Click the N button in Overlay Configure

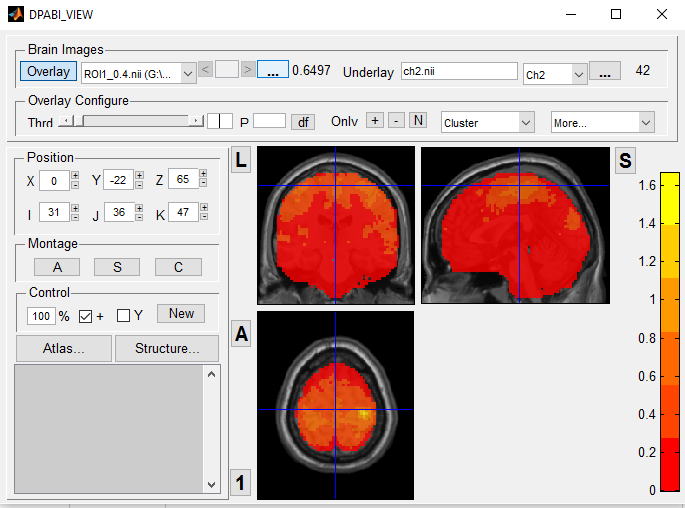(418, 120)
